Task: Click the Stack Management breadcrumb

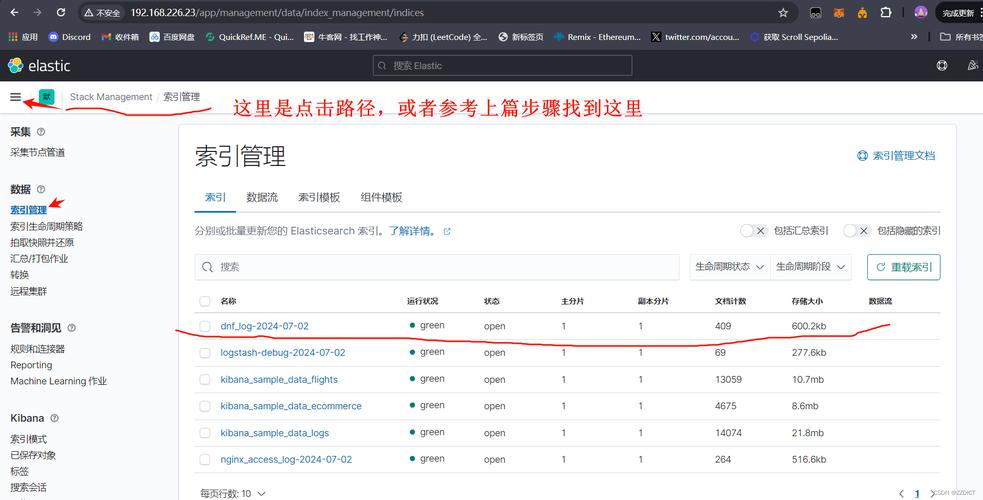Action: tap(111, 97)
